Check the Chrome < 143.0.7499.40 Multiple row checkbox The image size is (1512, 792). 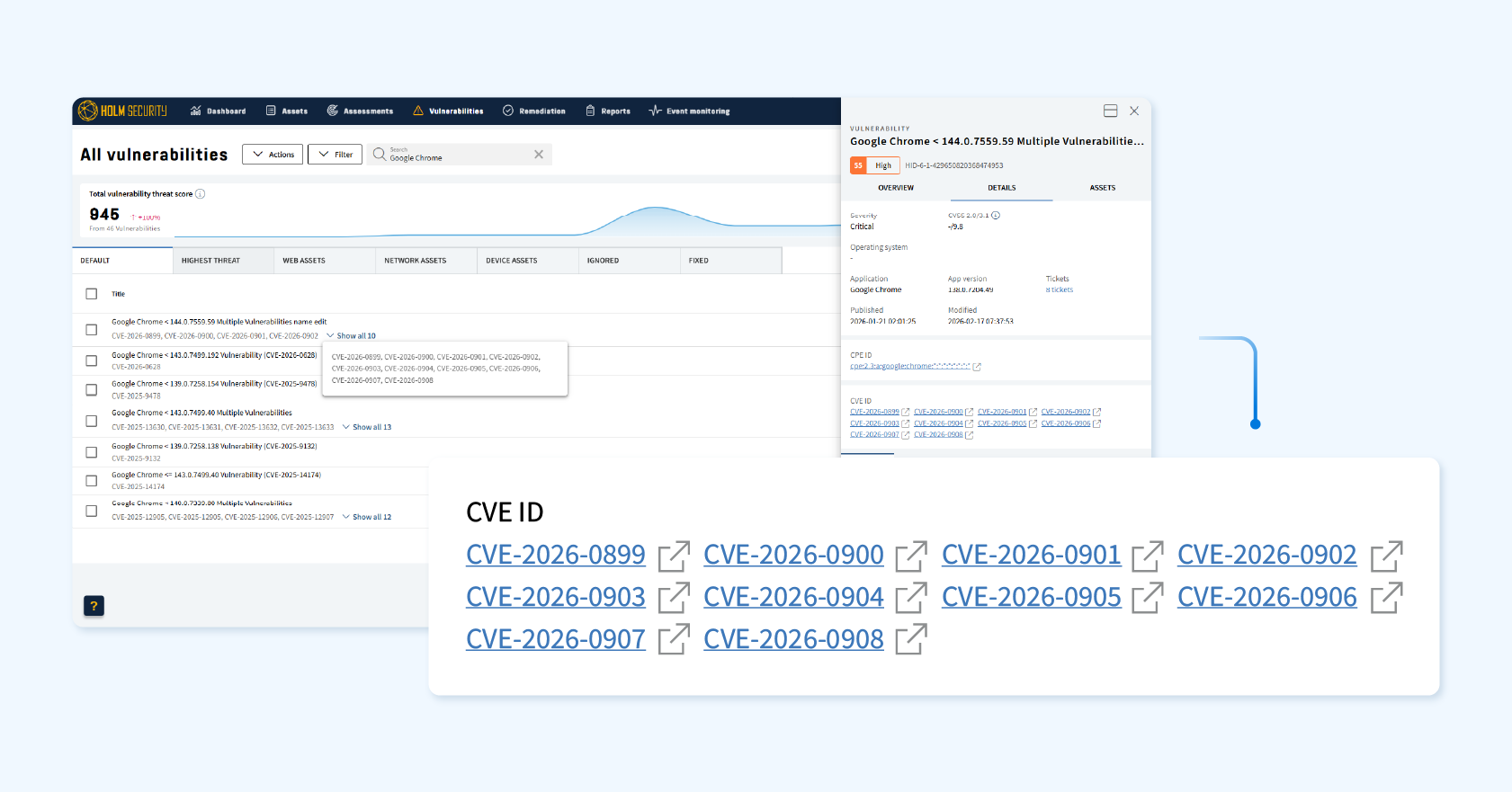point(91,421)
